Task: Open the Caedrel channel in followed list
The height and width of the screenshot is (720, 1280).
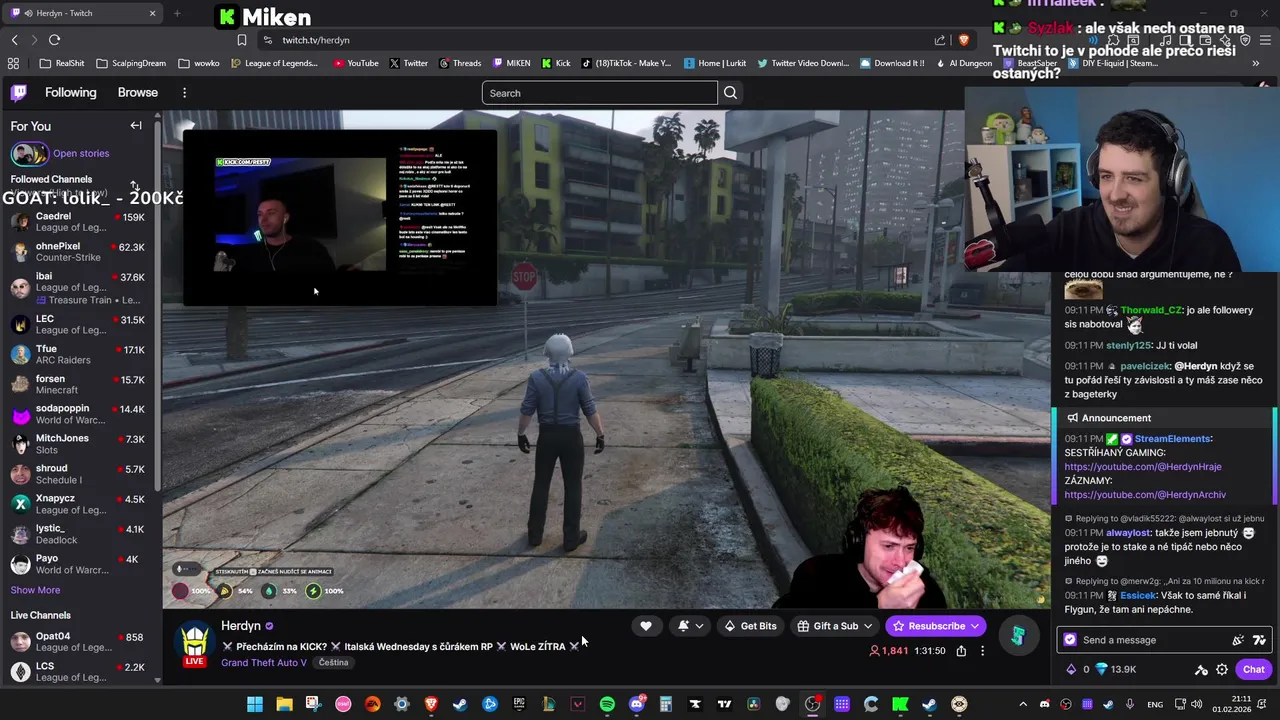Action: click(x=78, y=222)
